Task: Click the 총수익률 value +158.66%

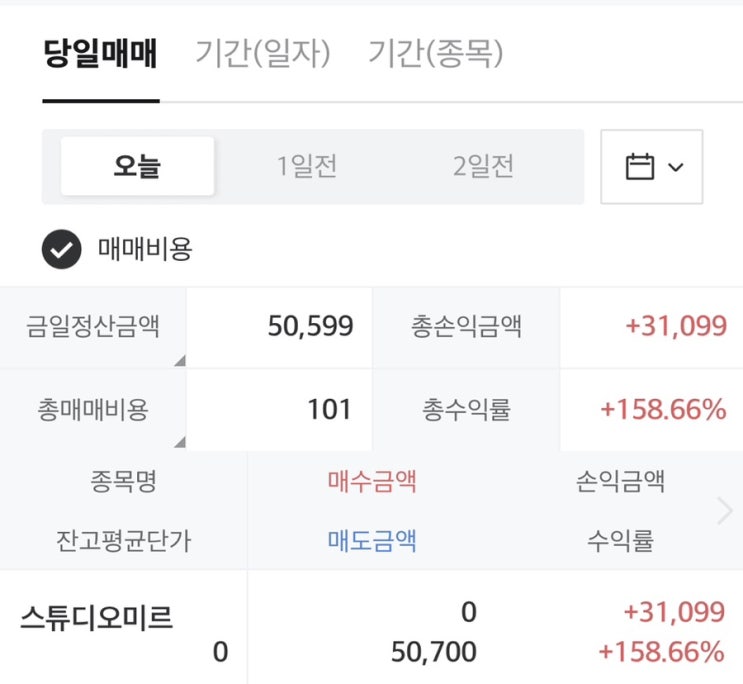Action: [663, 409]
